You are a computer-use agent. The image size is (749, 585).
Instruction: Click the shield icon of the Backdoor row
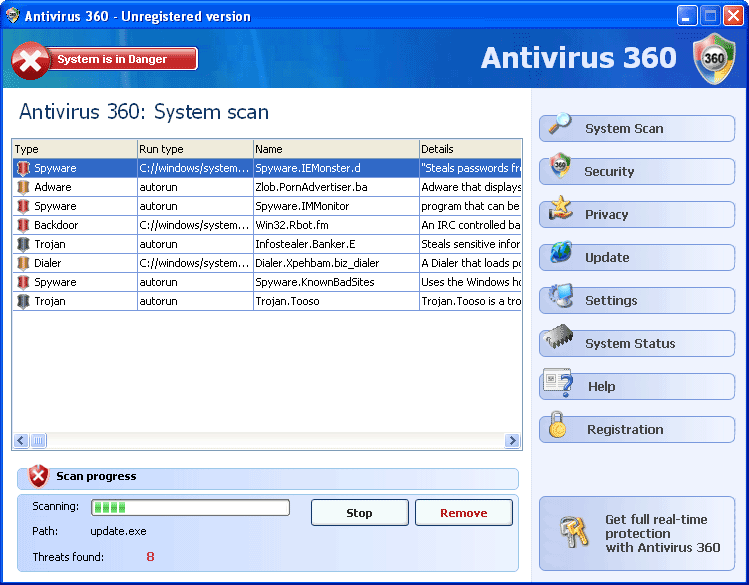23,225
